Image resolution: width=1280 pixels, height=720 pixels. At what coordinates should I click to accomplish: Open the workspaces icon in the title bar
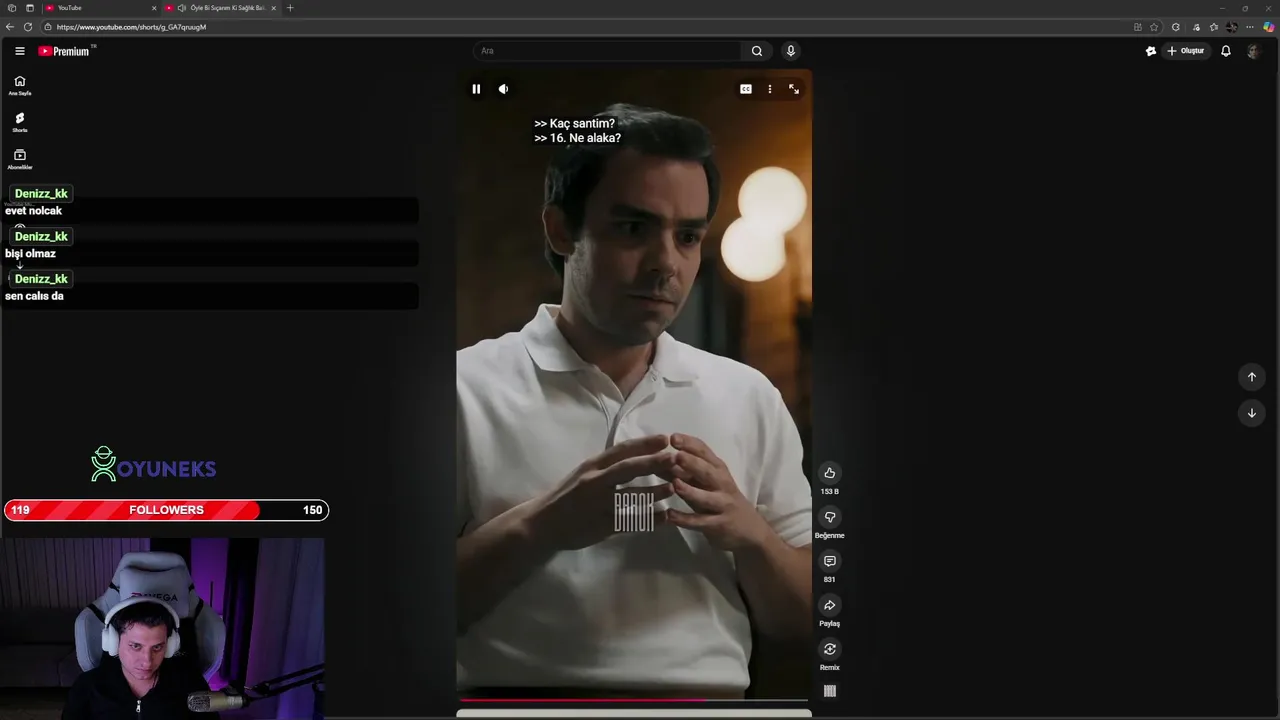click(11, 8)
